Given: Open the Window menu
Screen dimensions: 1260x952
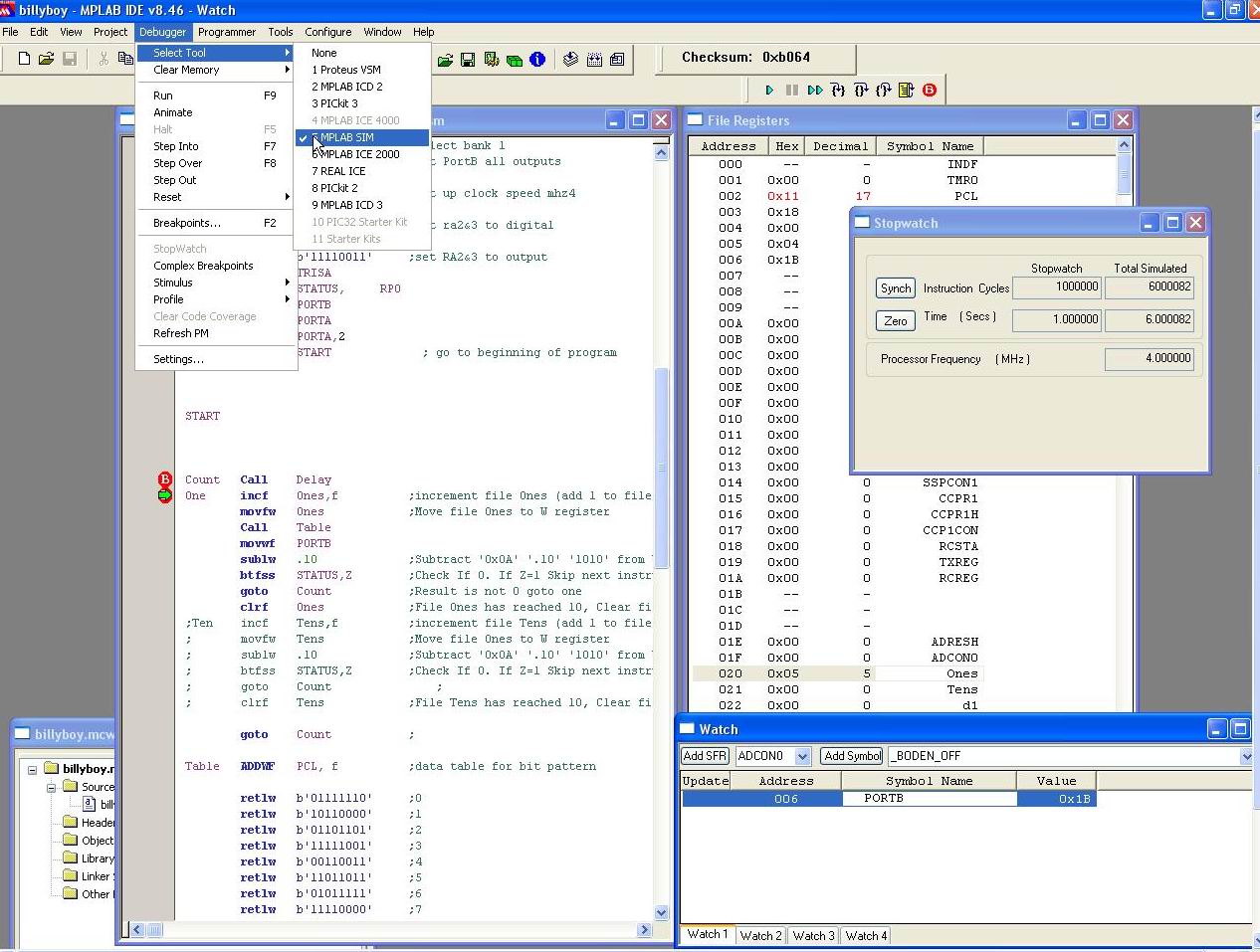Looking at the screenshot, I should click(x=382, y=32).
